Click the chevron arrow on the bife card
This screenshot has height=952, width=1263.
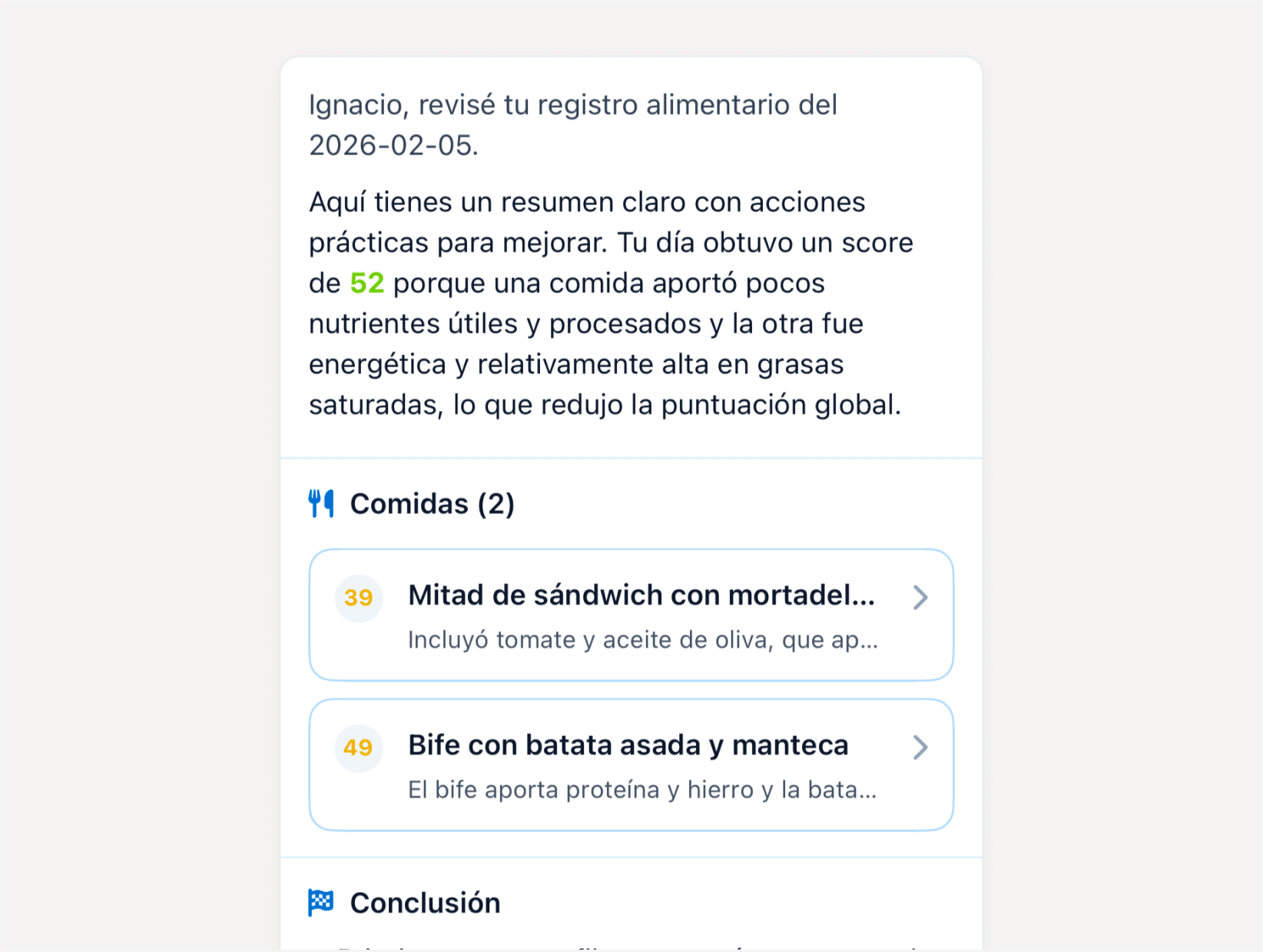pos(920,748)
